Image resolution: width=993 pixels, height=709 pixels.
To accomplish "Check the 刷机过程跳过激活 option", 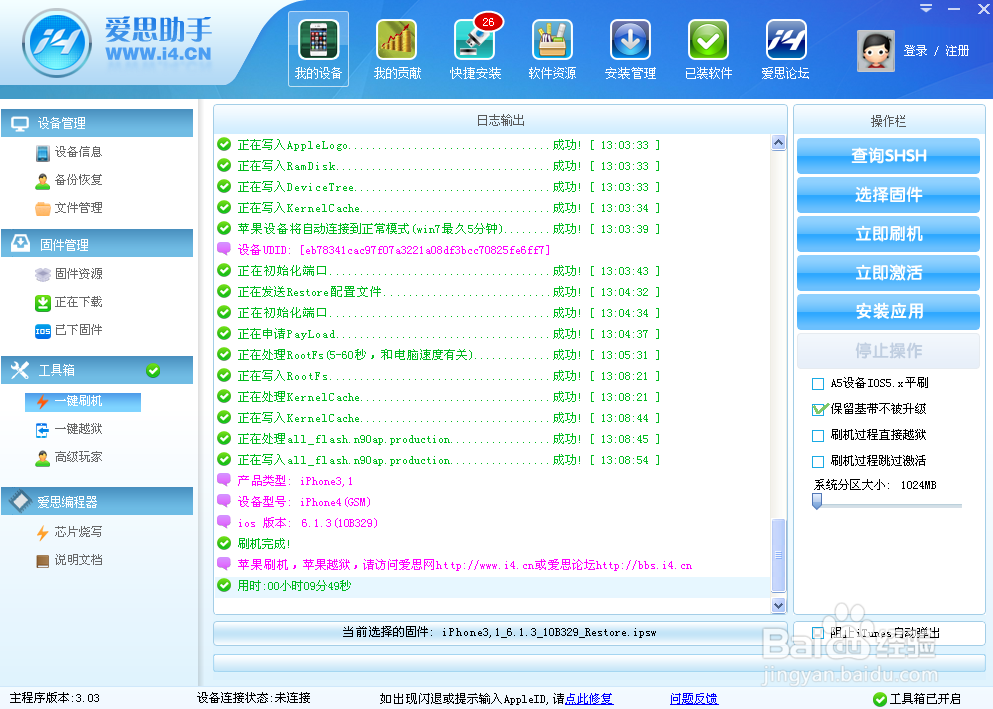I will tap(817, 460).
